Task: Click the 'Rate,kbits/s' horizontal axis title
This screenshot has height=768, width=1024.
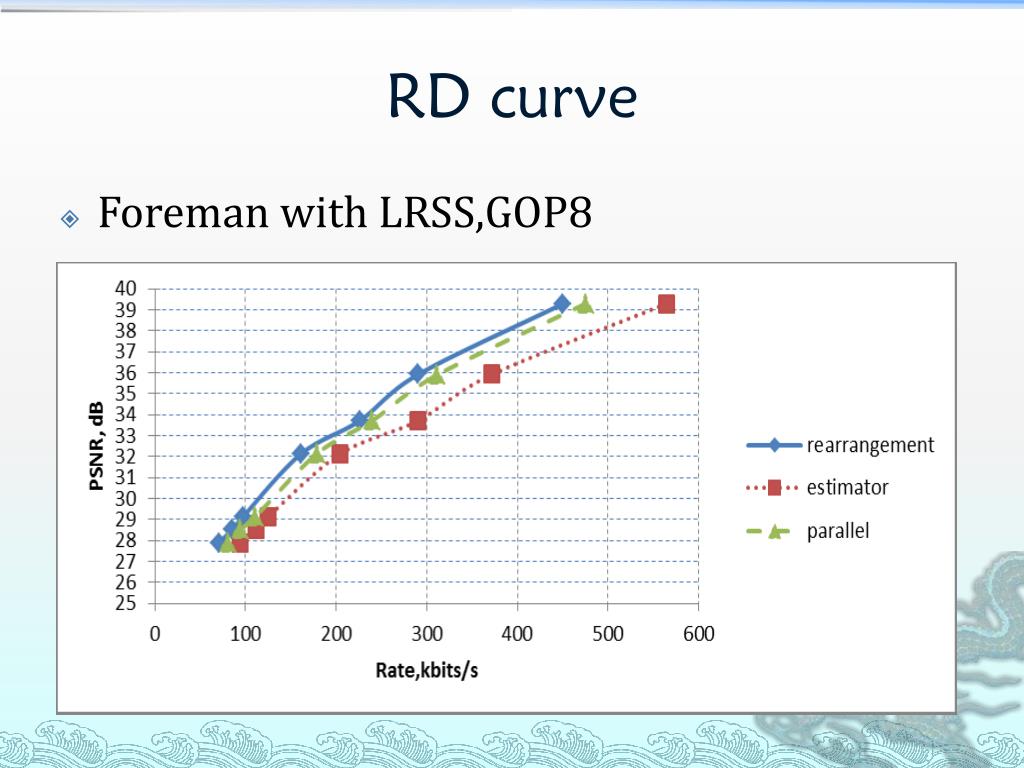Action: coord(426,670)
